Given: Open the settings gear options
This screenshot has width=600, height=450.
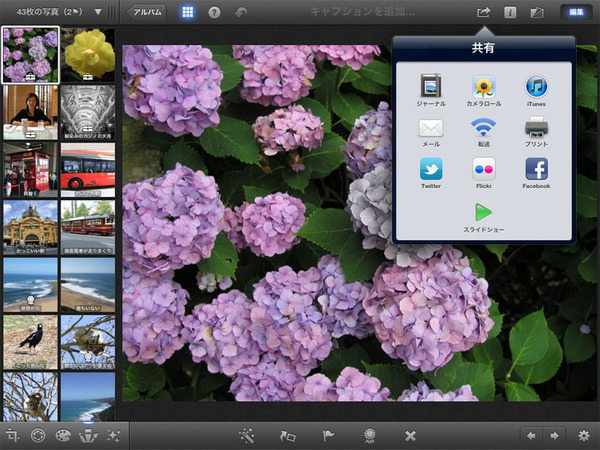Looking at the screenshot, I should 584,436.
